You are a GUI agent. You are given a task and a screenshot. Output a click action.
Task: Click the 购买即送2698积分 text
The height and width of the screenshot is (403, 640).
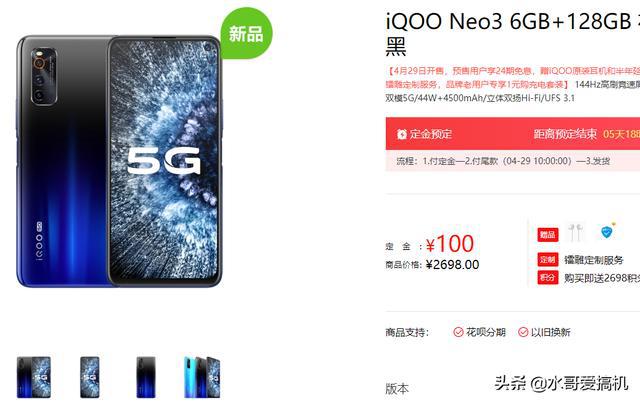[x=602, y=278]
